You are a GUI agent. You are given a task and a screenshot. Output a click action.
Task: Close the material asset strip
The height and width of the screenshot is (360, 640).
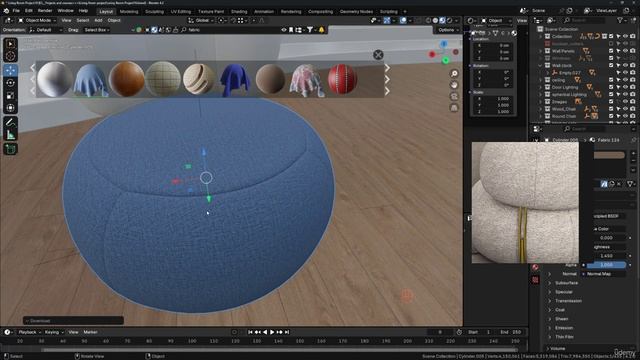(x=378, y=55)
